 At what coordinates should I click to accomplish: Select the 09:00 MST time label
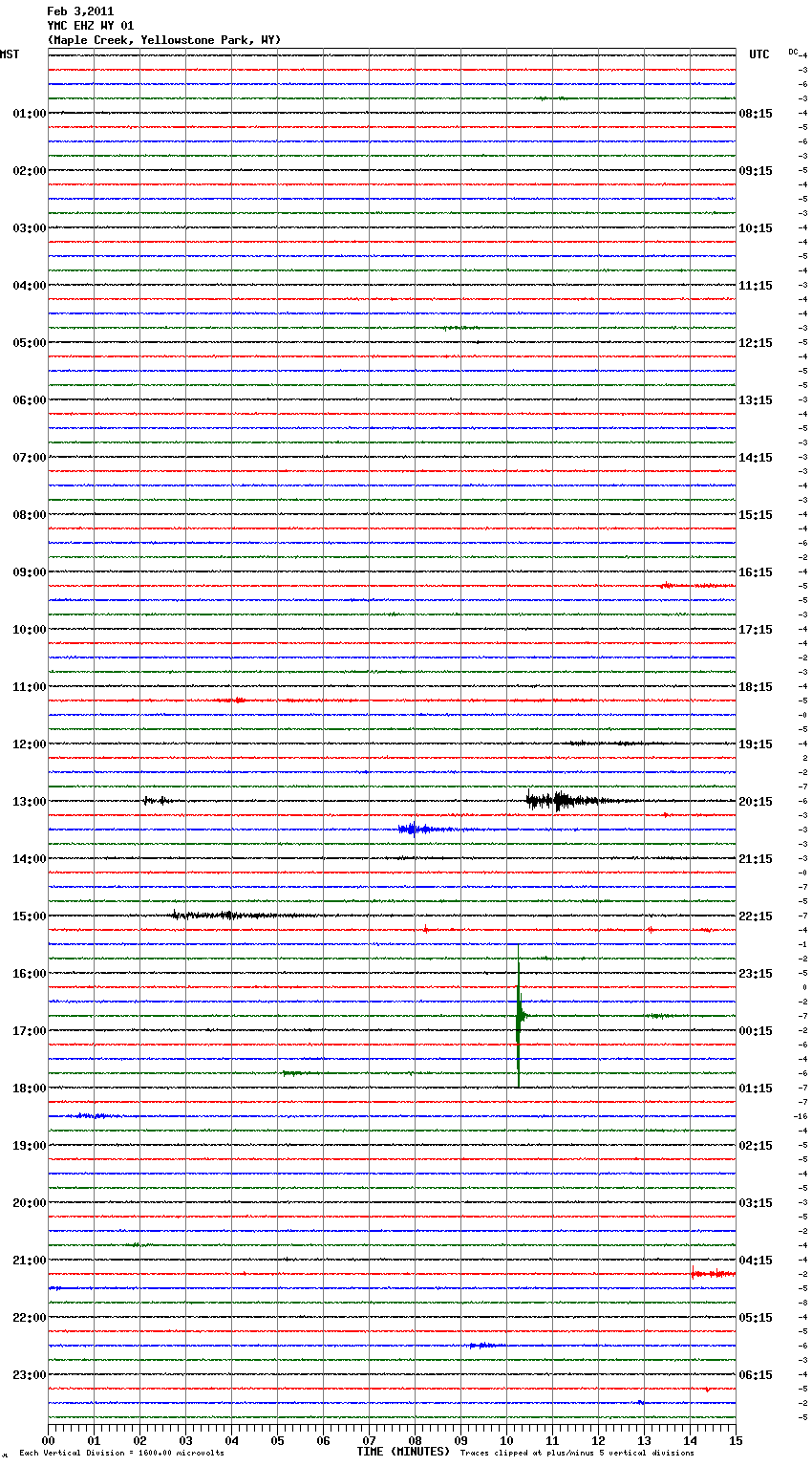tap(30, 572)
